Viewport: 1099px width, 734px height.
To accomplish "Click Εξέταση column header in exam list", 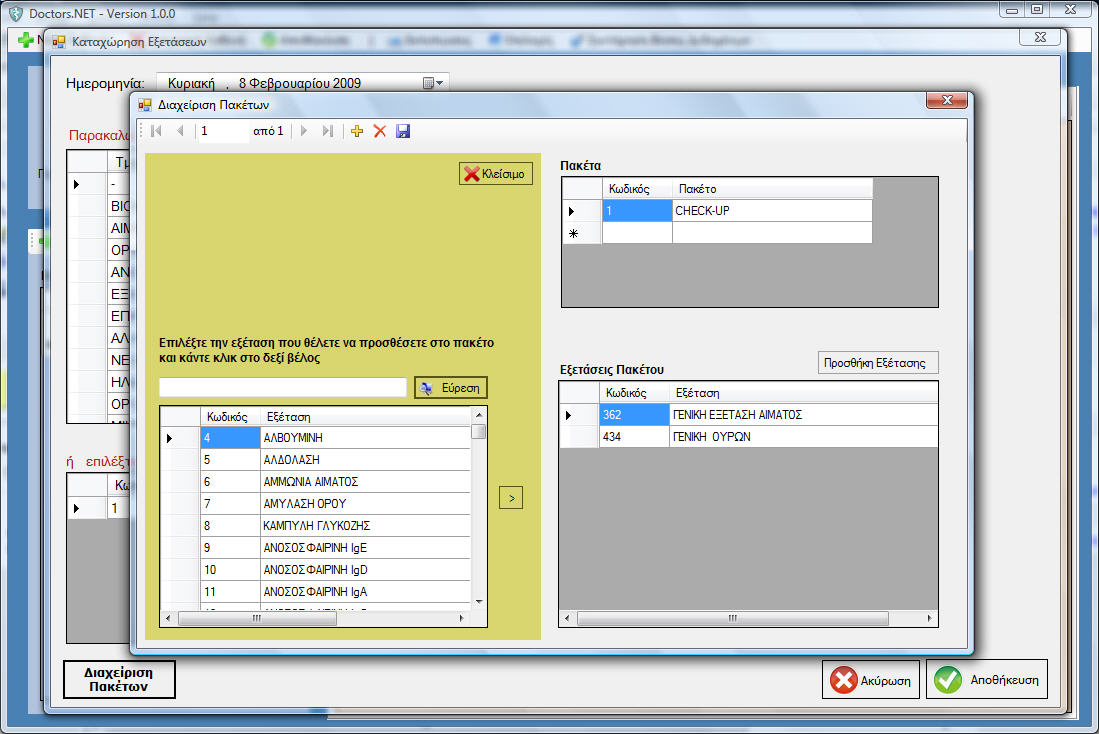I will click(x=365, y=416).
